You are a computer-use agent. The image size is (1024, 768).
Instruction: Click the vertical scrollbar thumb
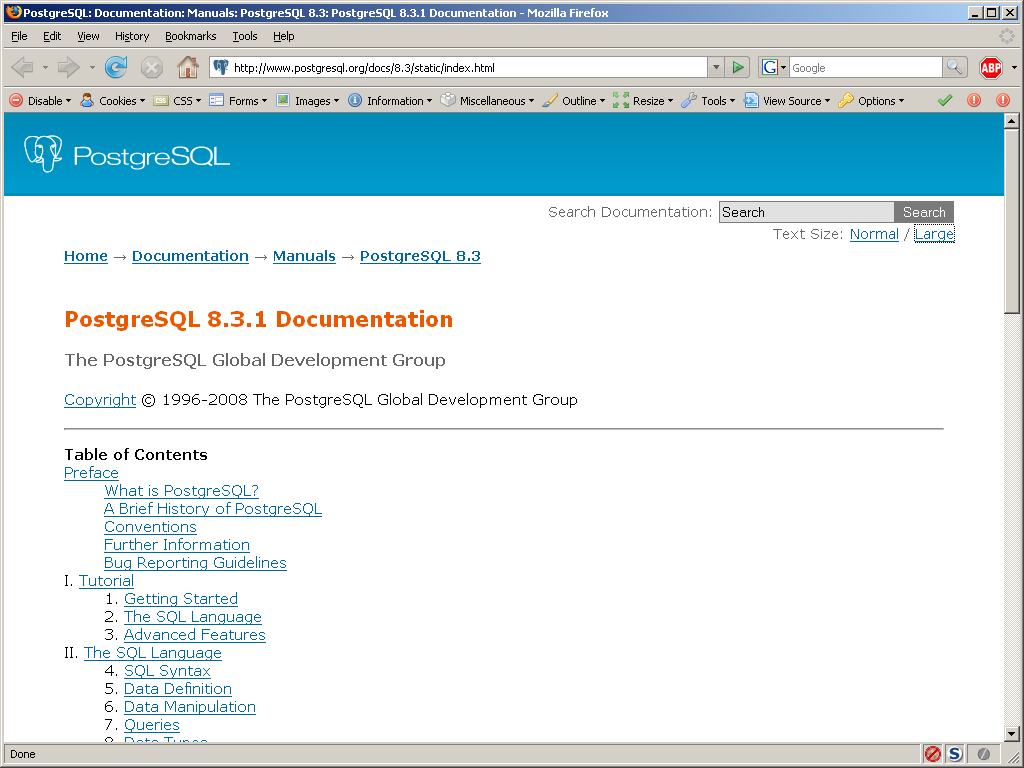tap(1011, 221)
